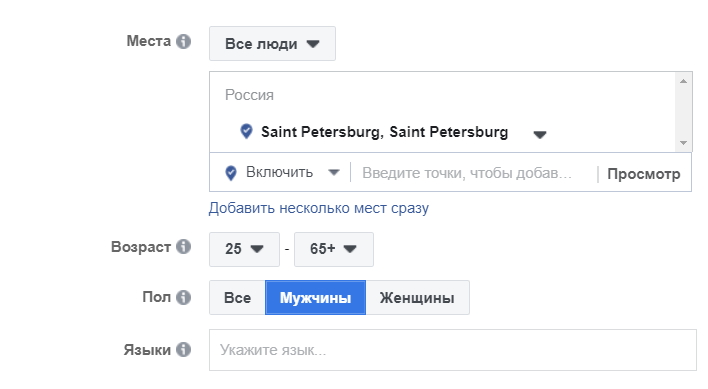Click the info icon next to Пол
Viewport: 708px width, 389px height.
(x=183, y=297)
